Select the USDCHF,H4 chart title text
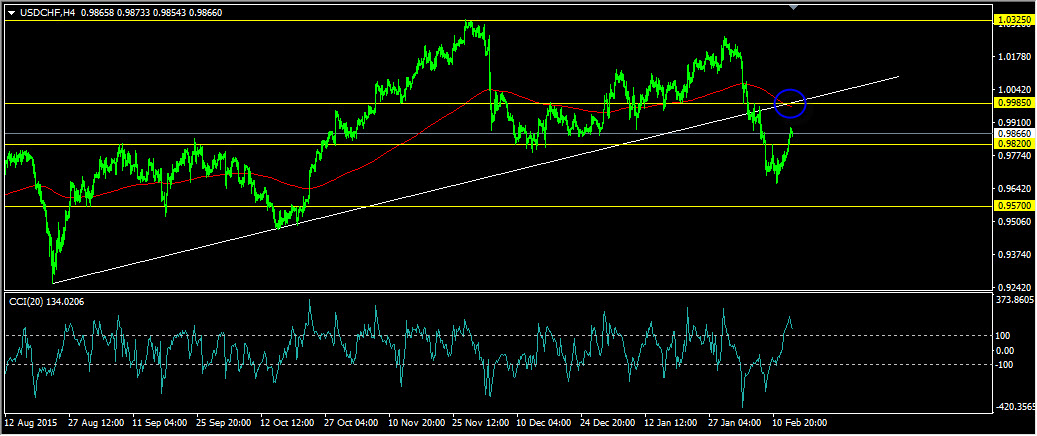This screenshot has height=436, width=1037. coord(46,11)
